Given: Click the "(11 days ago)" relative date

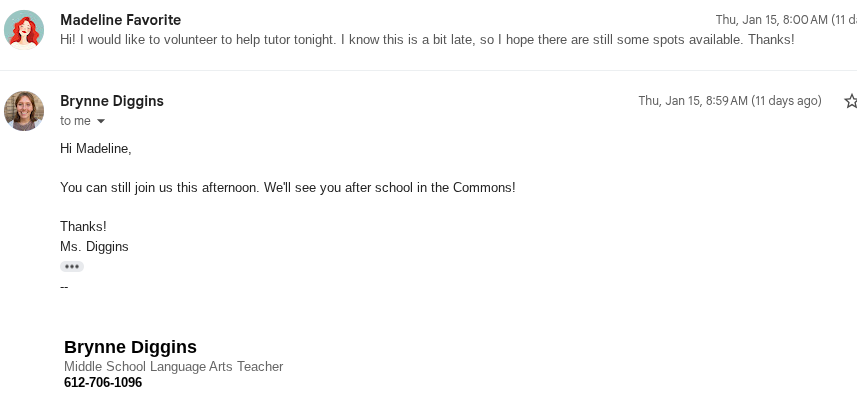Looking at the screenshot, I should [x=786, y=101].
